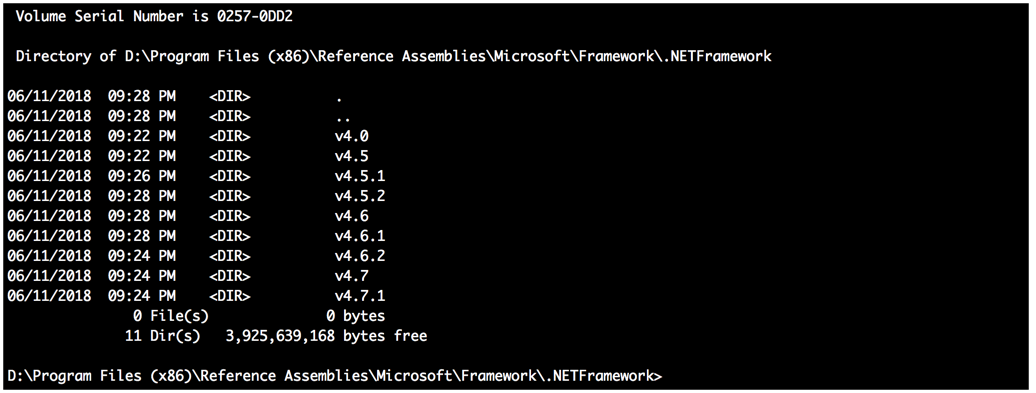
Task: Click the v4.6 directory entry
Action: [352, 216]
